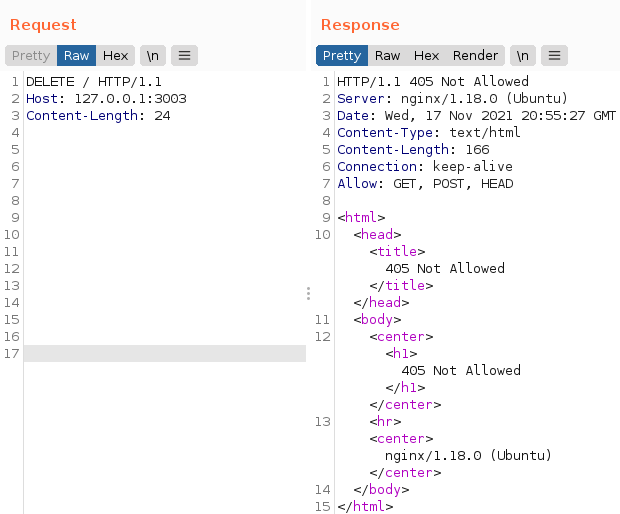
Task: Show the Request in Hex view
Action: (x=115, y=56)
